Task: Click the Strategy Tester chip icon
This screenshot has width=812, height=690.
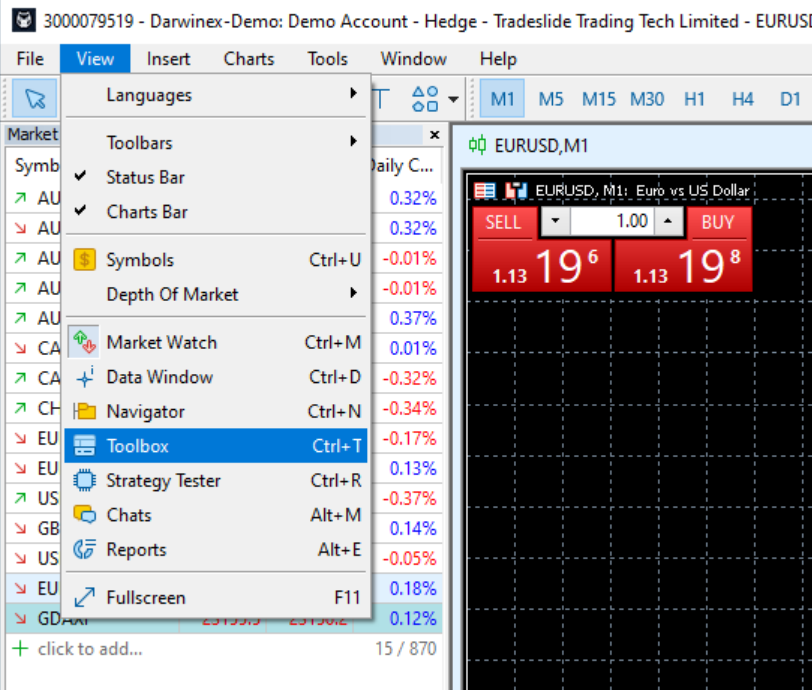Action: 84,480
